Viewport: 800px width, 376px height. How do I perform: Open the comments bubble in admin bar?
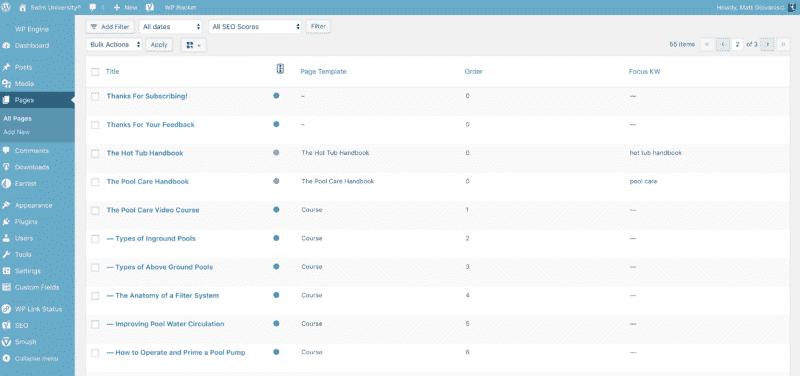pyautogui.click(x=95, y=8)
